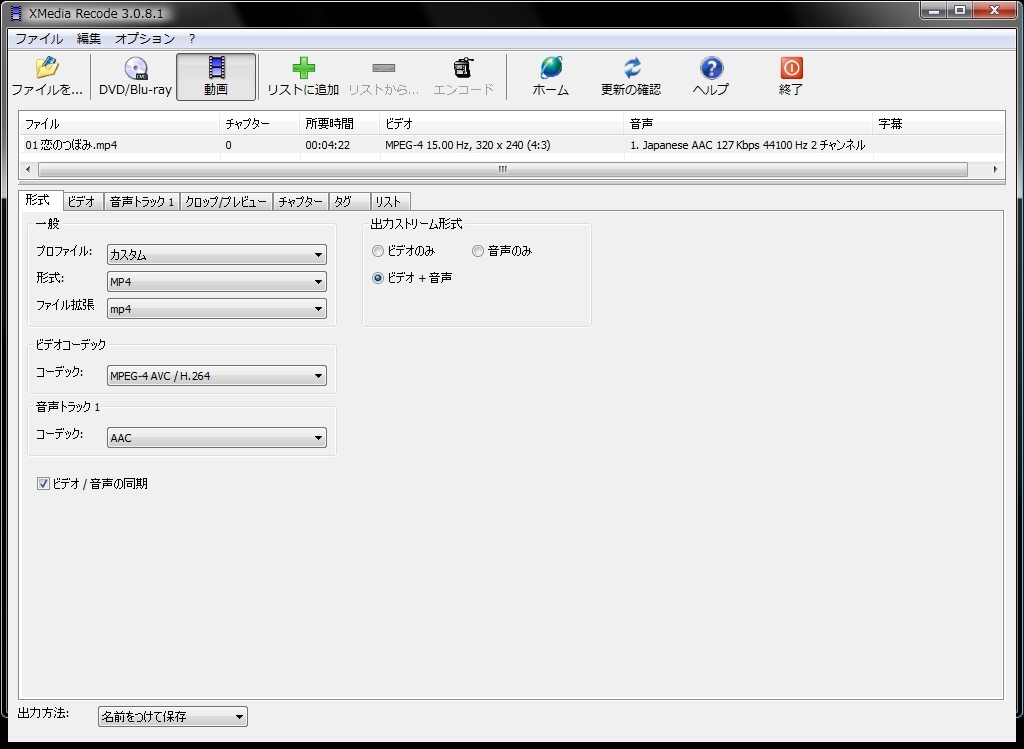Click the XMedia Recode title bar icon
The image size is (1024, 749).
pos(16,13)
